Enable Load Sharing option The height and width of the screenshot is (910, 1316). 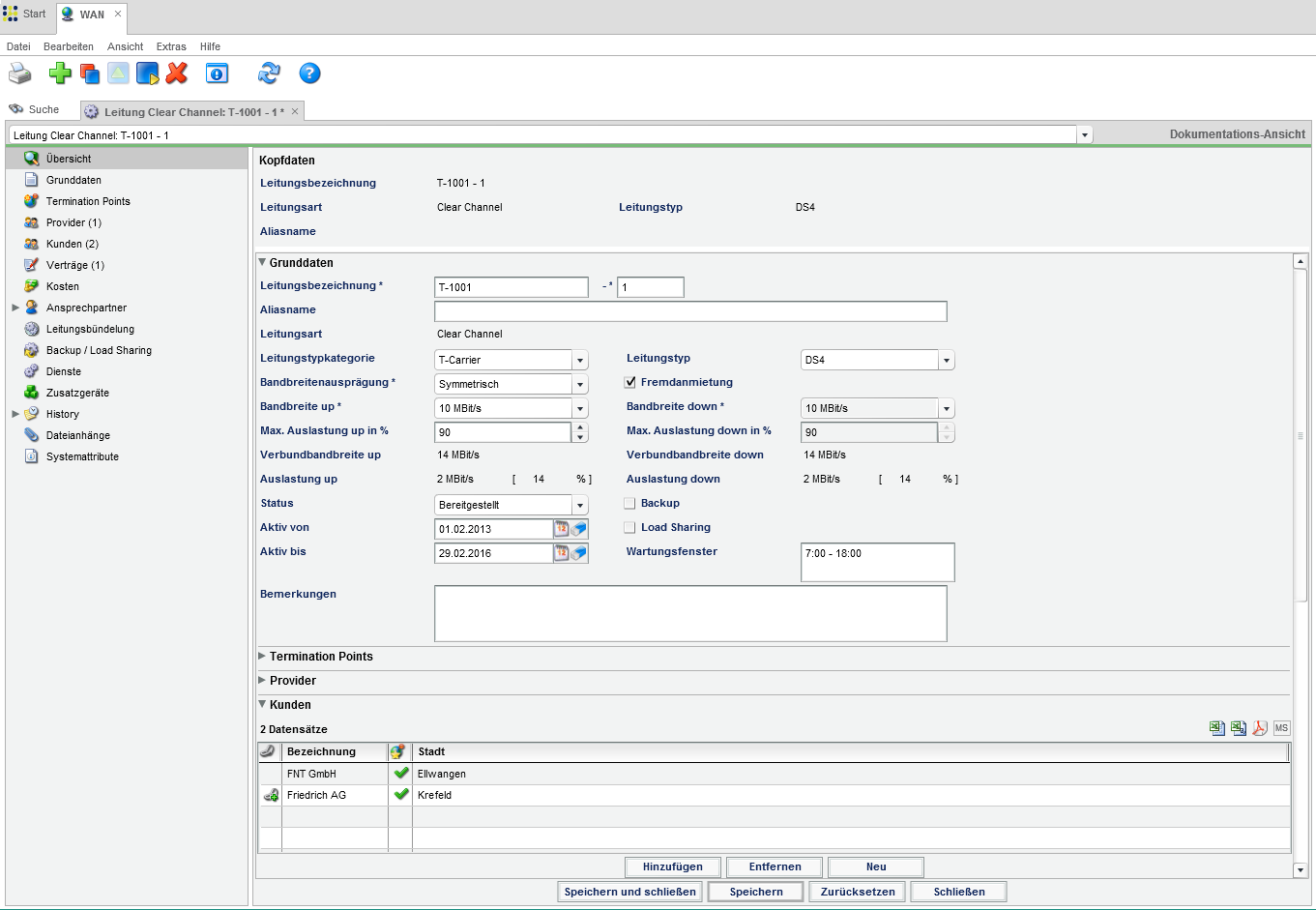[x=629, y=527]
